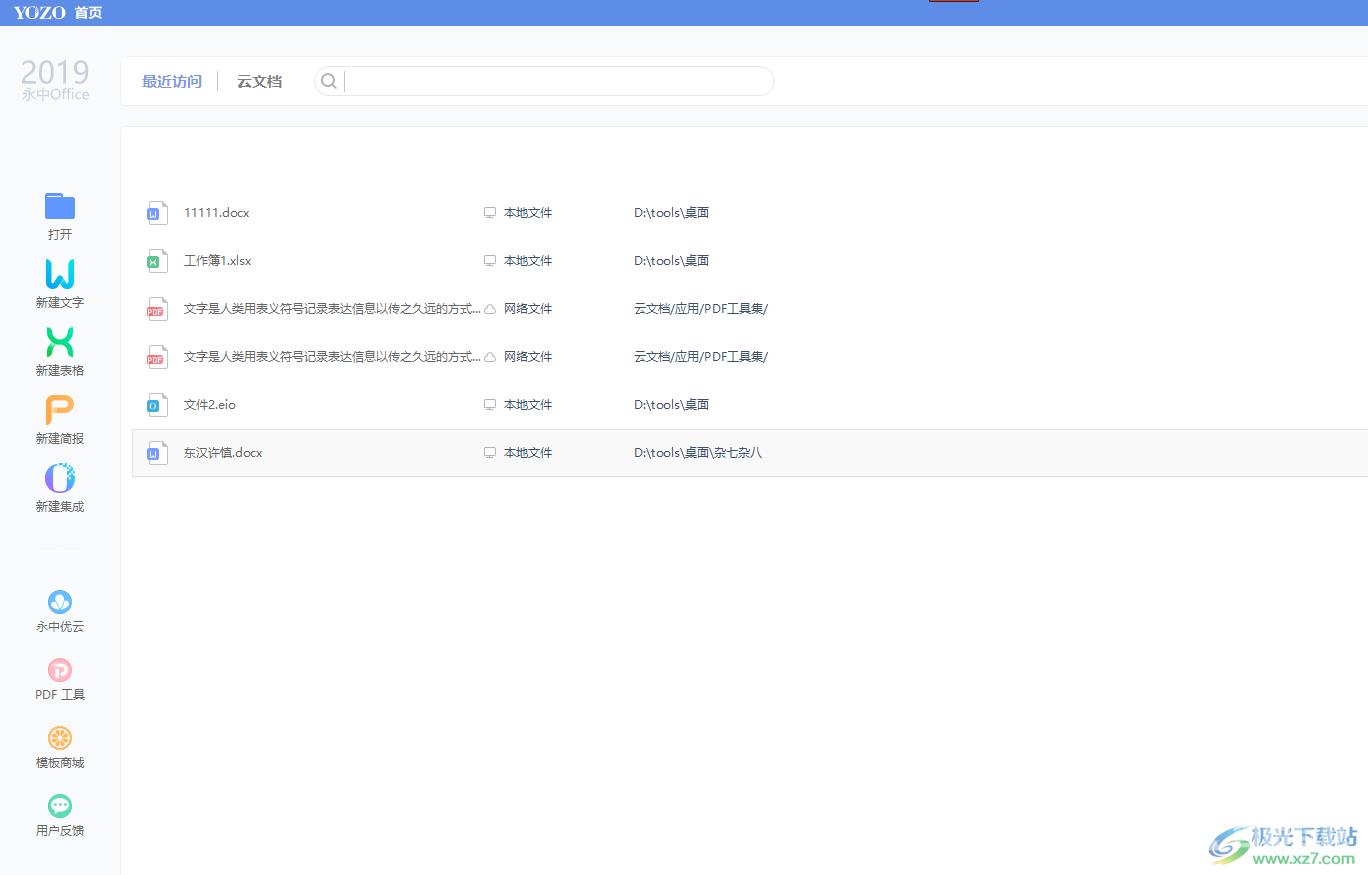Click xlsx file icon for 工作簿1.xlsx
Viewport: 1368px width, 875px height.
pyautogui.click(x=157, y=261)
